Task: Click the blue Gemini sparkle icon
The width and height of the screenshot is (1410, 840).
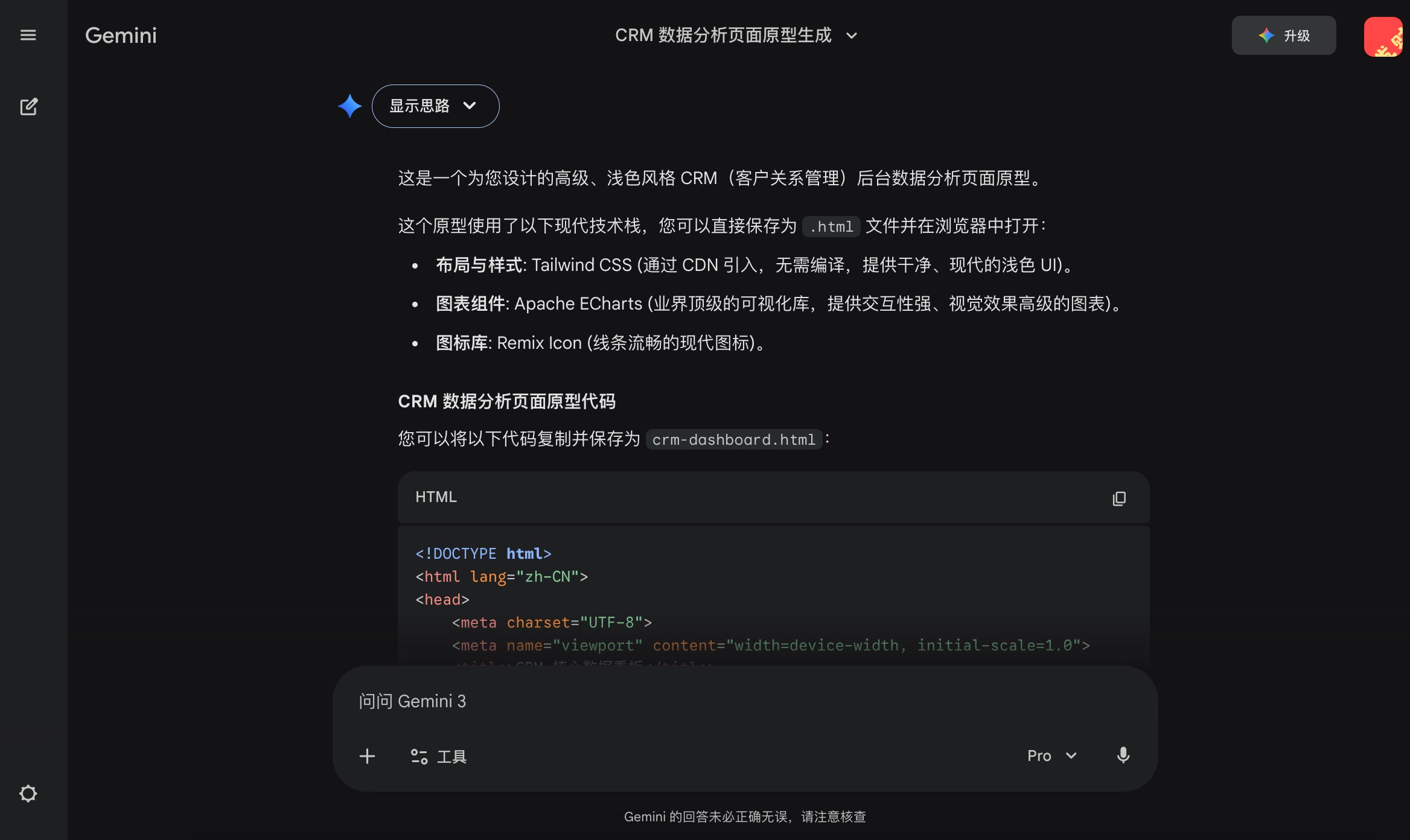Action: point(349,106)
